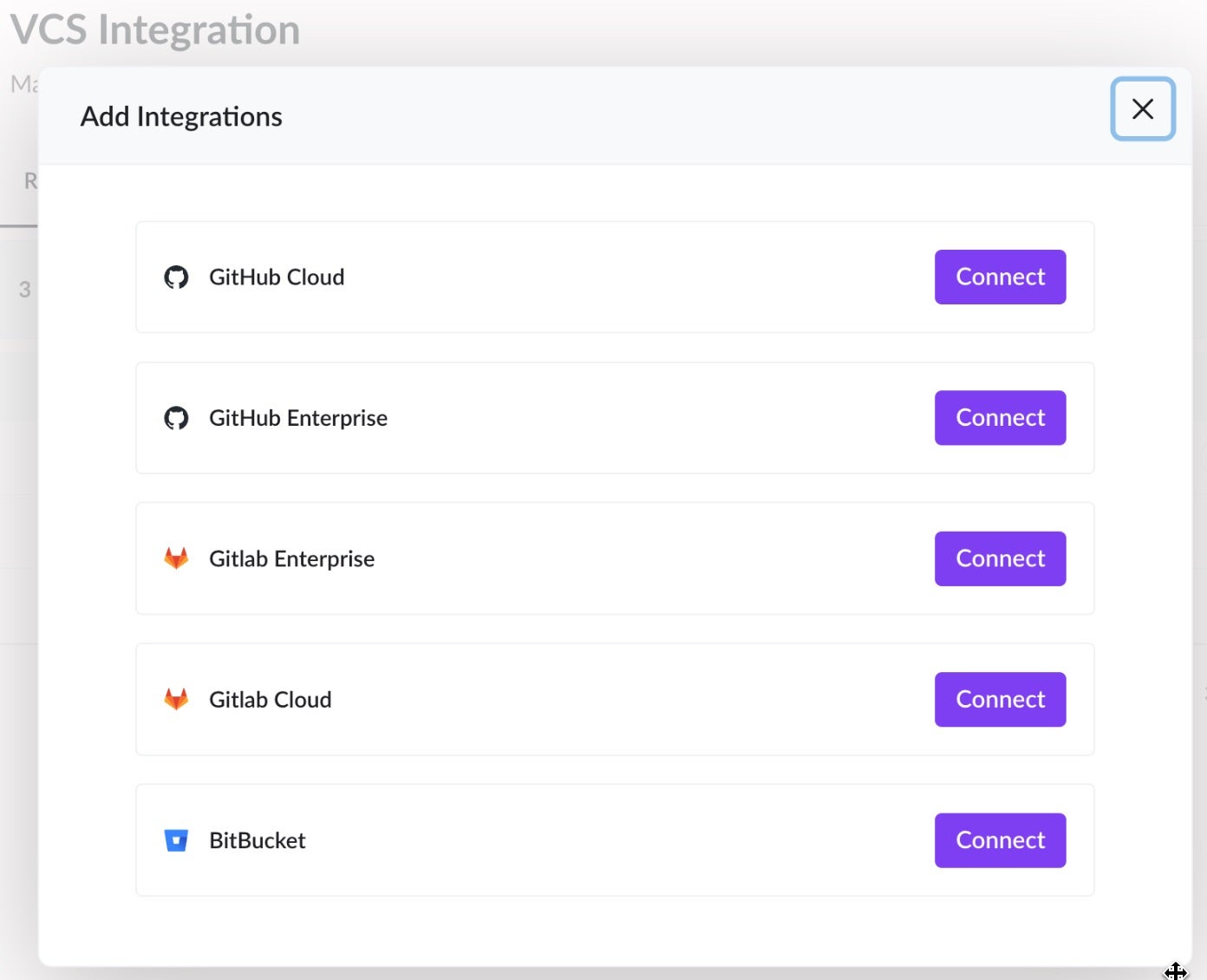Click the GitHub Enterprise octocat icon

176,418
